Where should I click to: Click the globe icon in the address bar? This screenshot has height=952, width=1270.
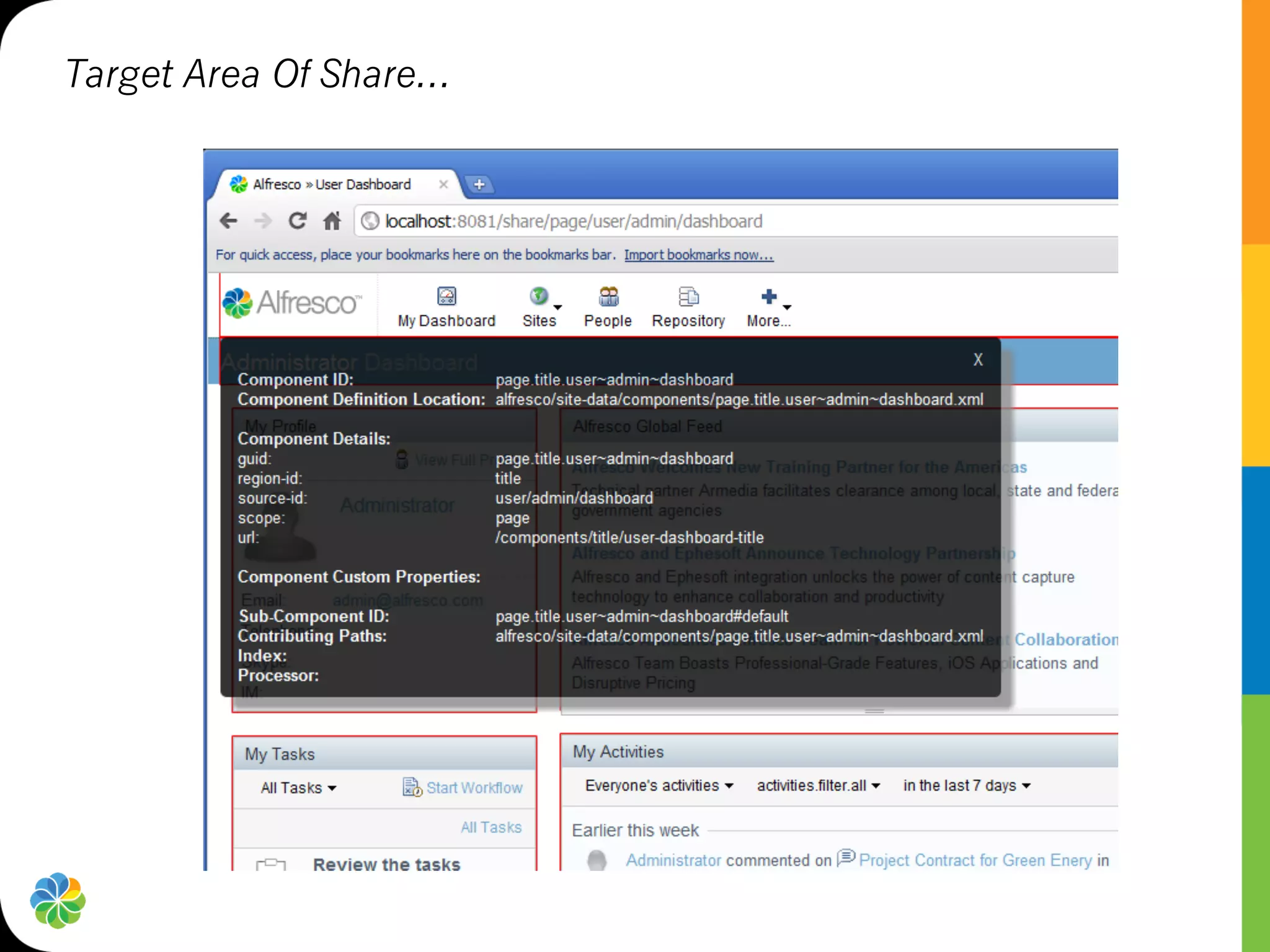click(x=370, y=221)
